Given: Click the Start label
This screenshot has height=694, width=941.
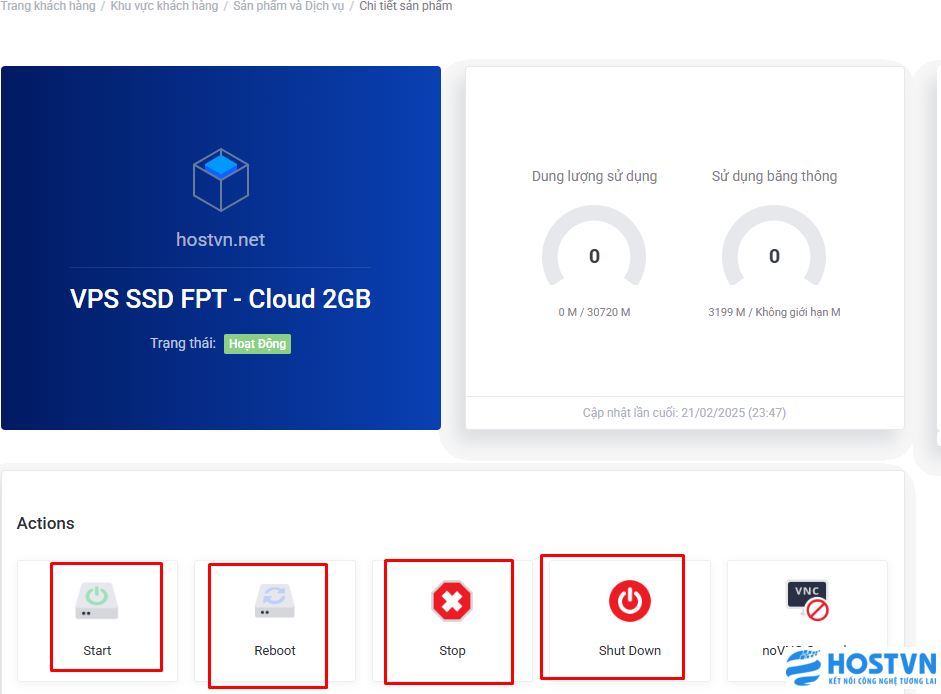Looking at the screenshot, I should 97,651.
